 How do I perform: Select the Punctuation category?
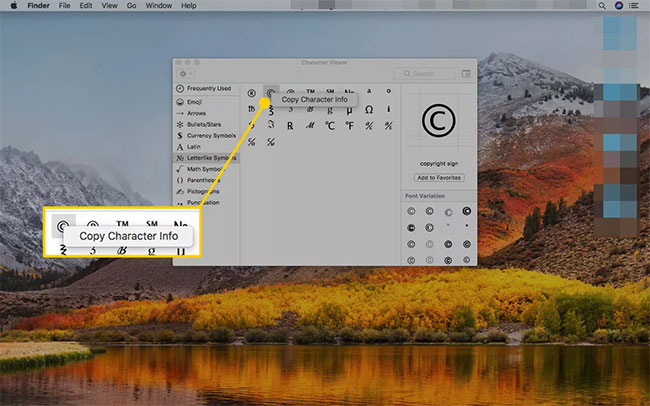pos(206,203)
